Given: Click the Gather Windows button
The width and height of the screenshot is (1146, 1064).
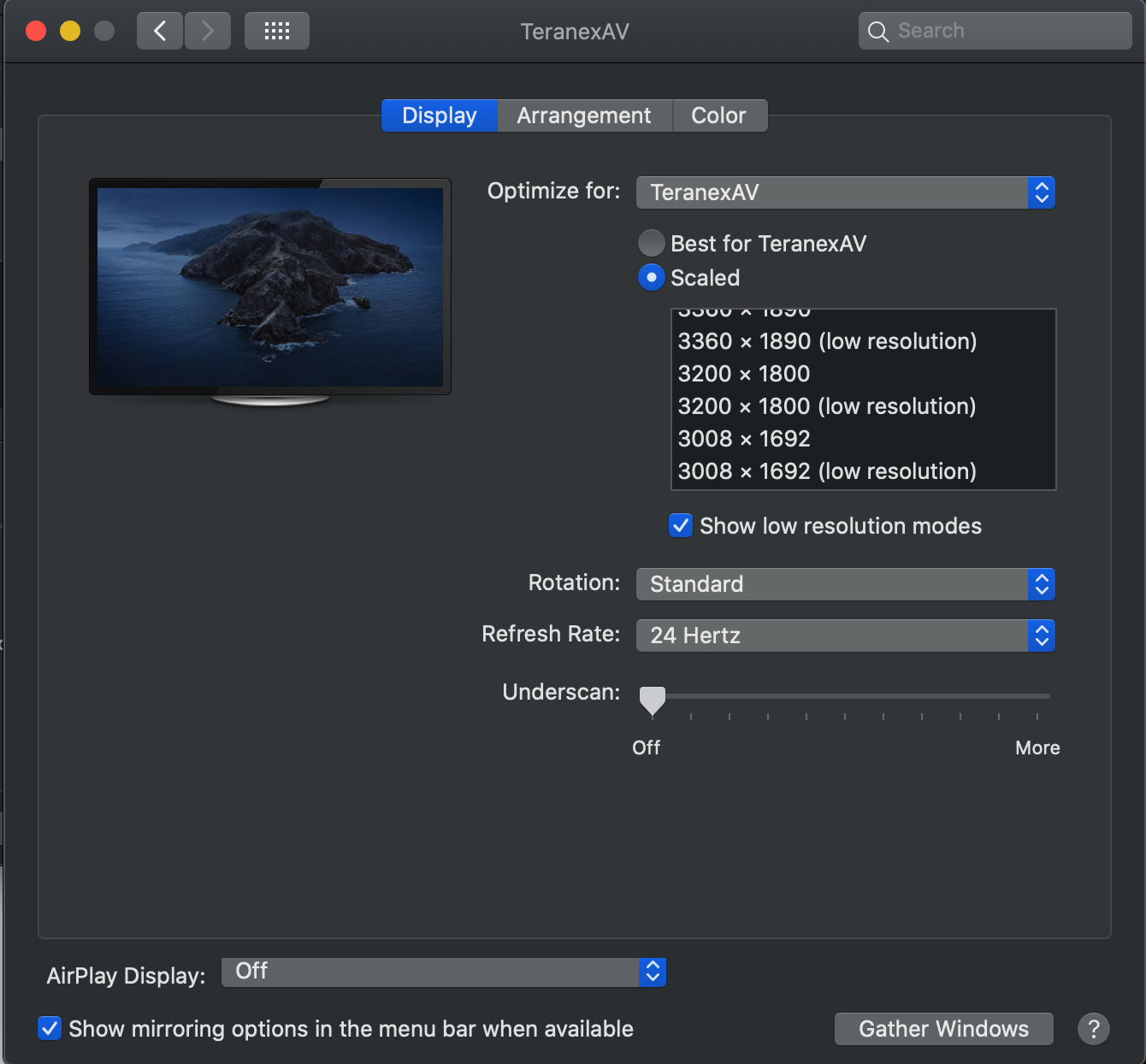Looking at the screenshot, I should pyautogui.click(x=944, y=1029).
